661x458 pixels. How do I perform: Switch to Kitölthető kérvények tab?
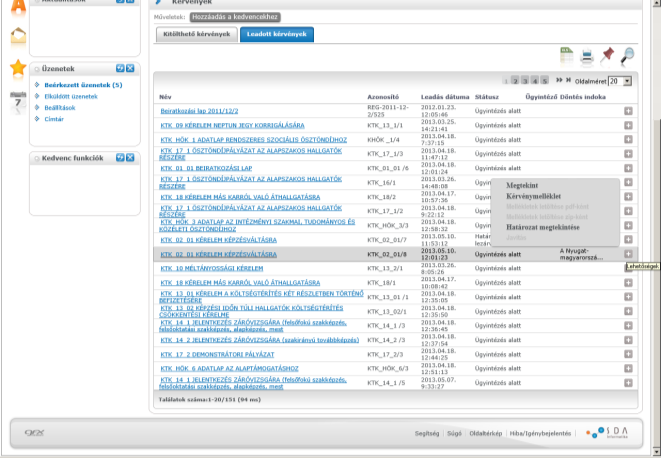point(196,34)
